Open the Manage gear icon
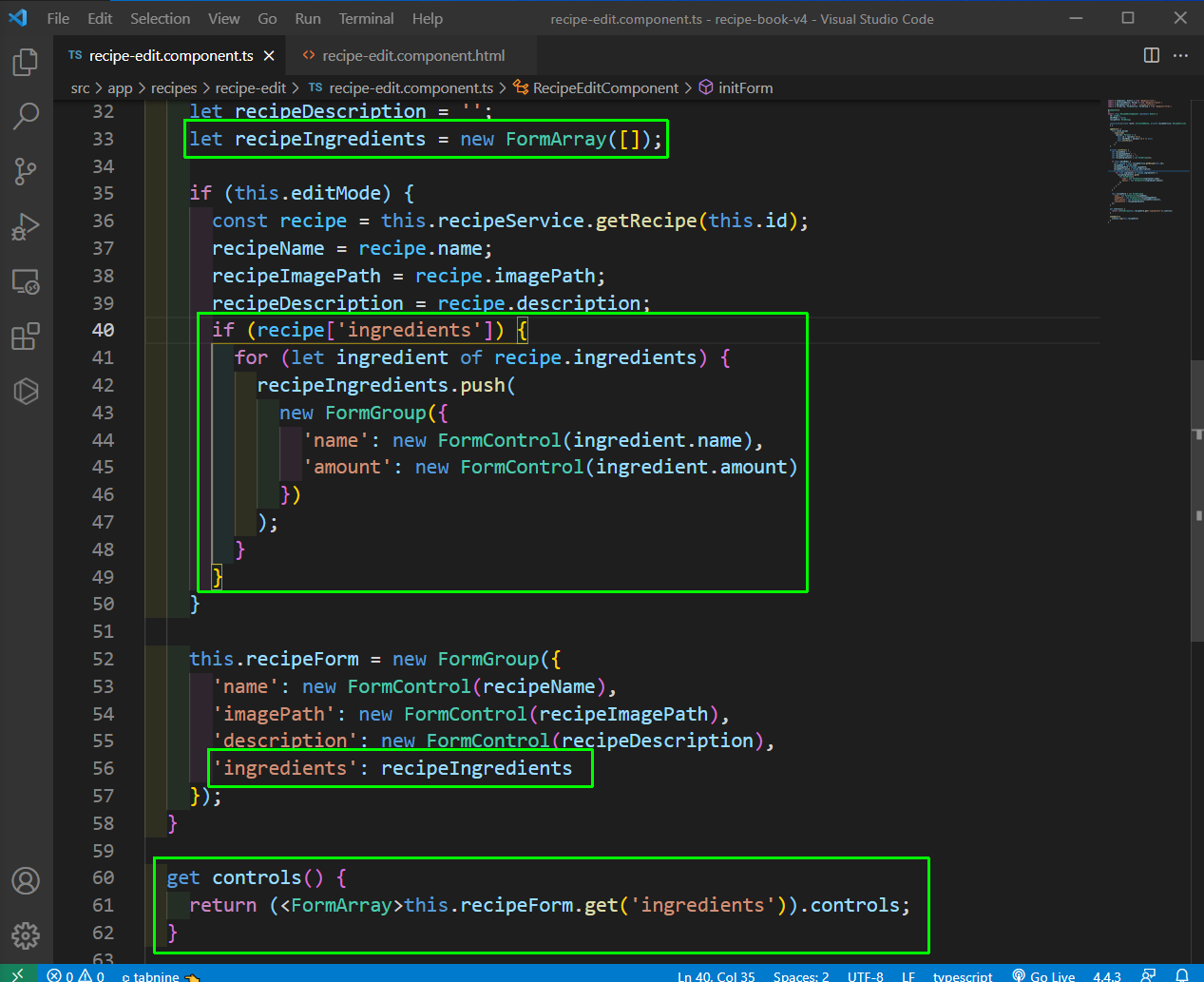Screen dimensions: 1204x982 (26, 935)
